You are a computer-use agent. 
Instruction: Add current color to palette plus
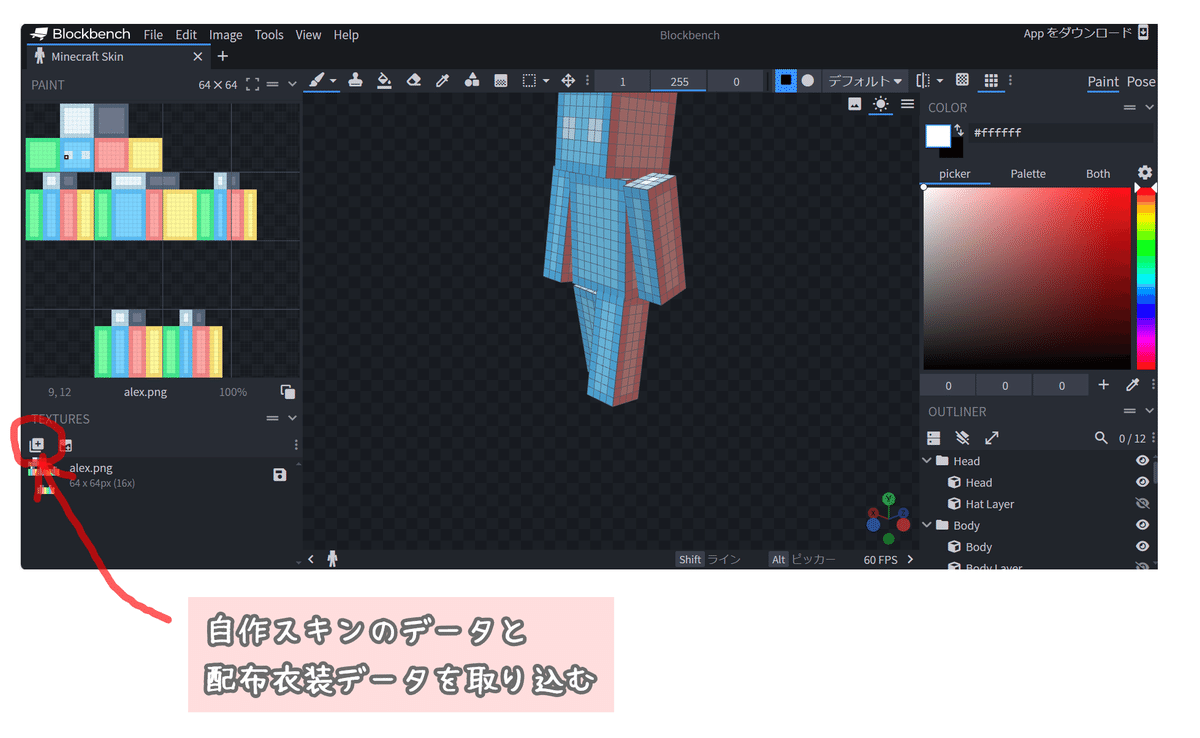click(1104, 385)
